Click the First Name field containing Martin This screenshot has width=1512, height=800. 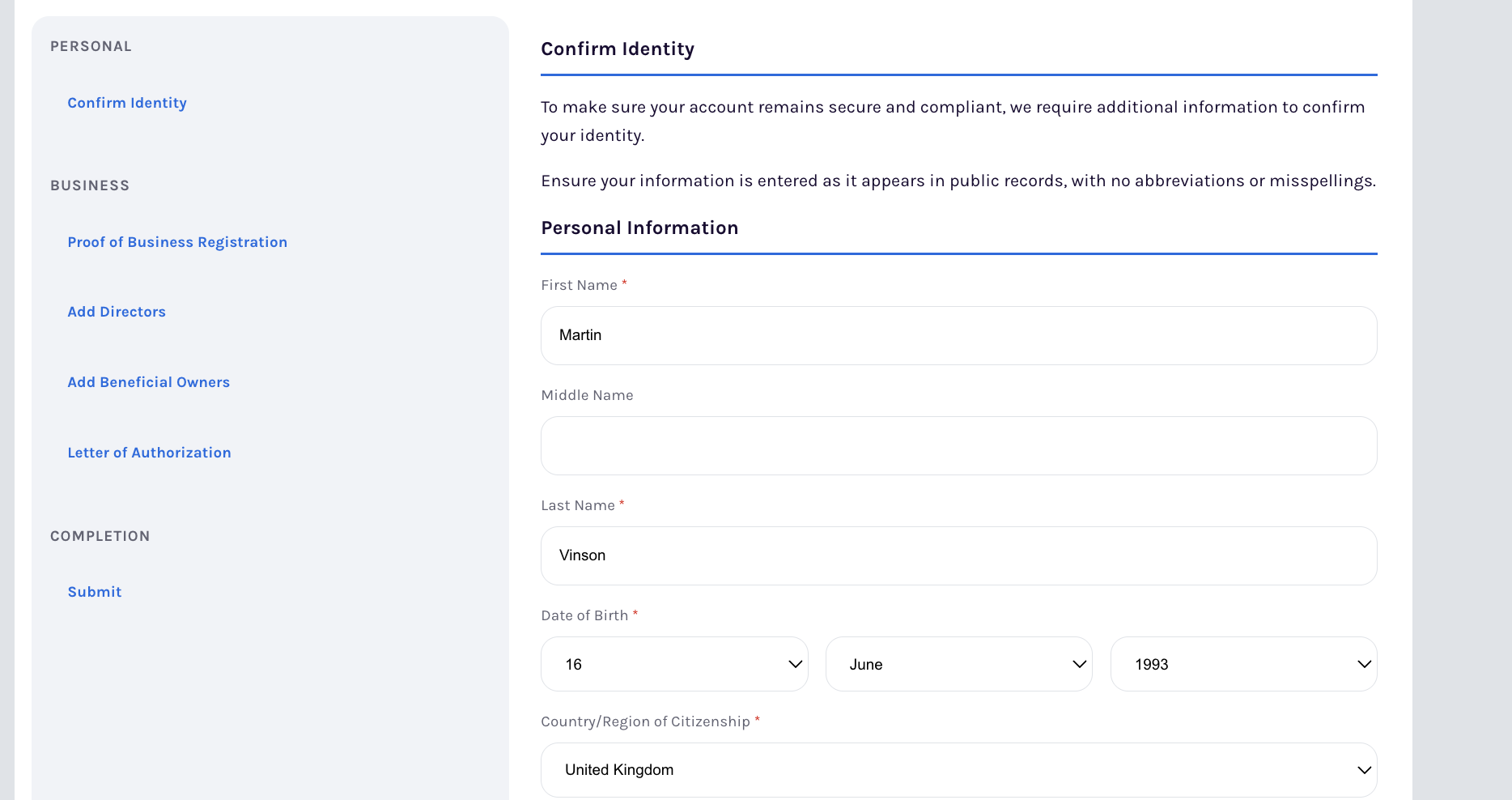coord(958,335)
